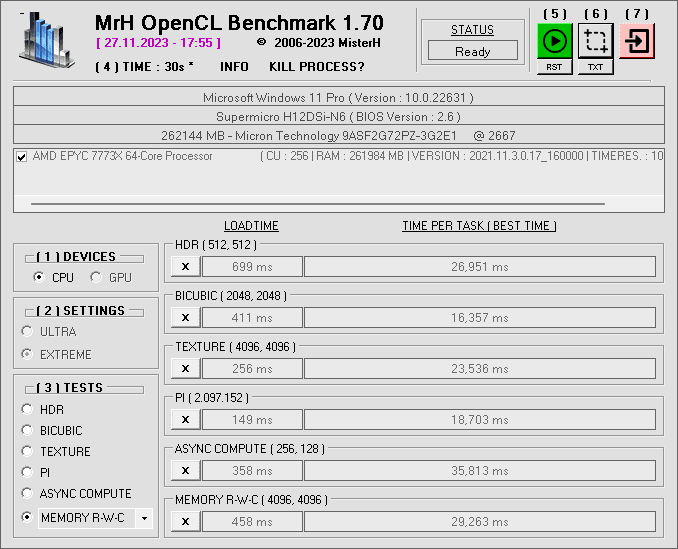The image size is (678, 549).
Task: Click PI loadtime 149 ms field
Action: coord(252,419)
